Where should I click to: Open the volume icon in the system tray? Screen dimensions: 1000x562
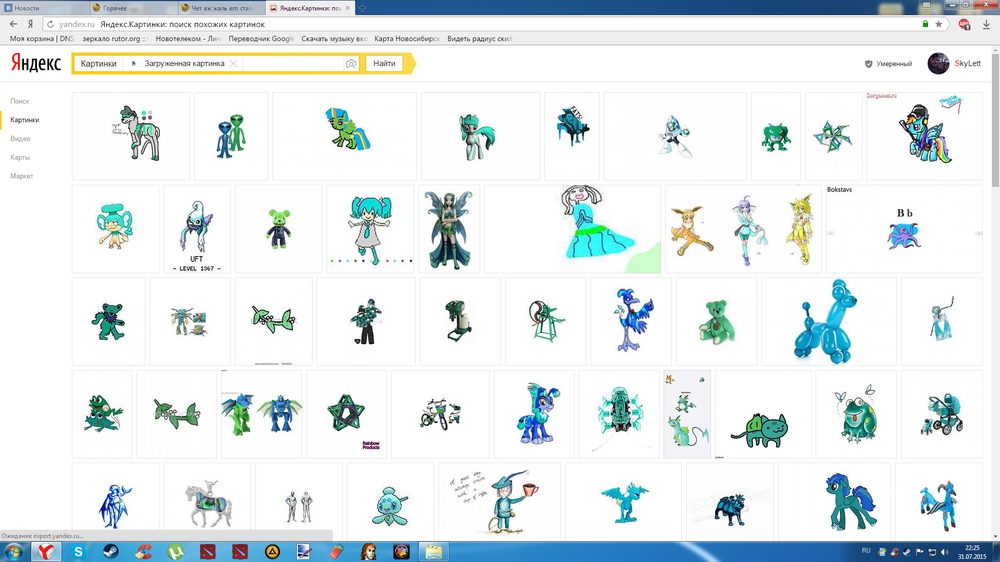[945, 552]
